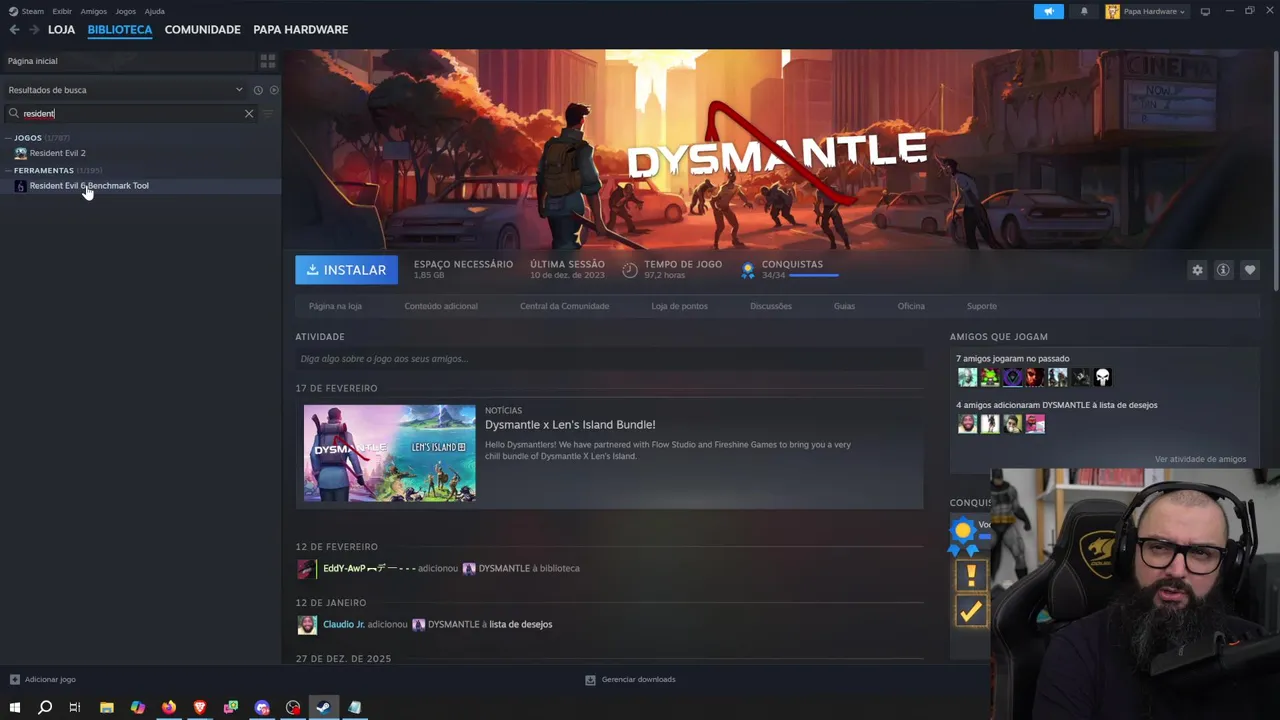Open DYSMANTLE info icon
Screen dimensions: 1280x720
pos(1223,270)
